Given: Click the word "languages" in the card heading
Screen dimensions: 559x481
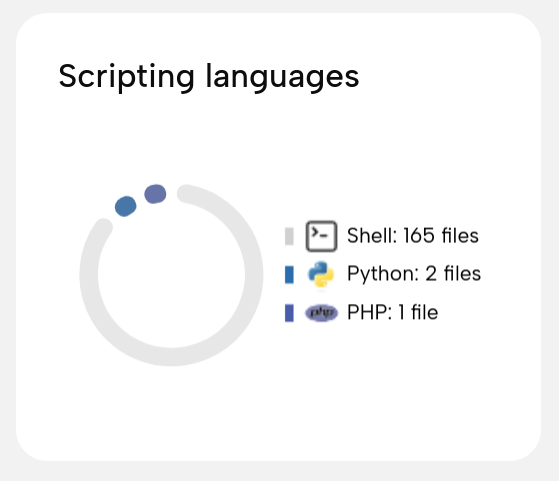Looking at the screenshot, I should [x=282, y=77].
